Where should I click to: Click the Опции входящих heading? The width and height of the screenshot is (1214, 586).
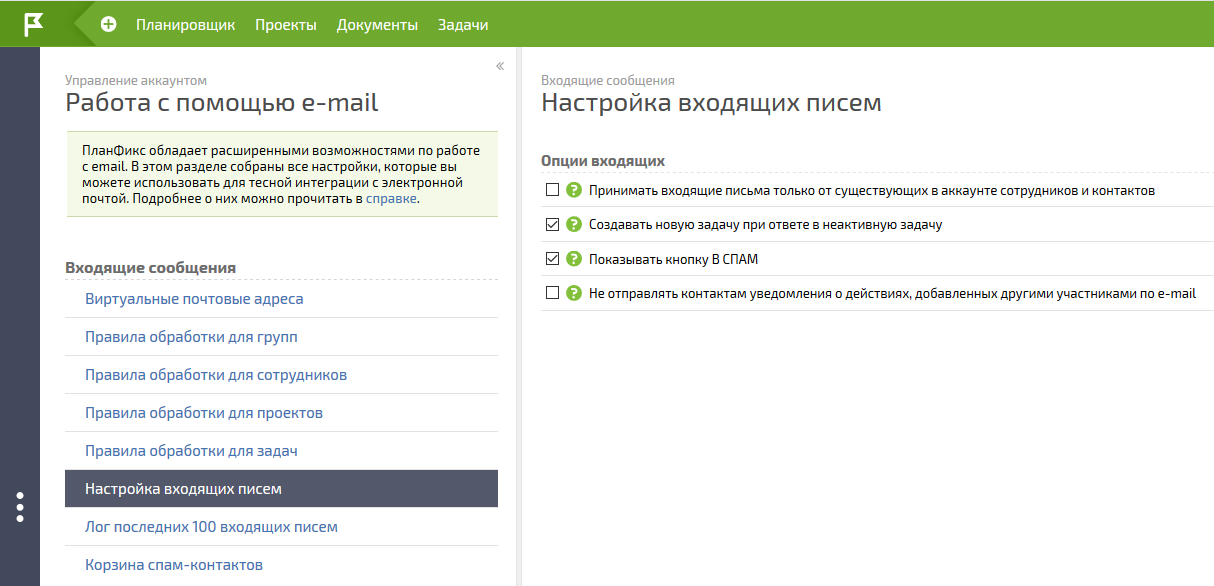point(603,161)
